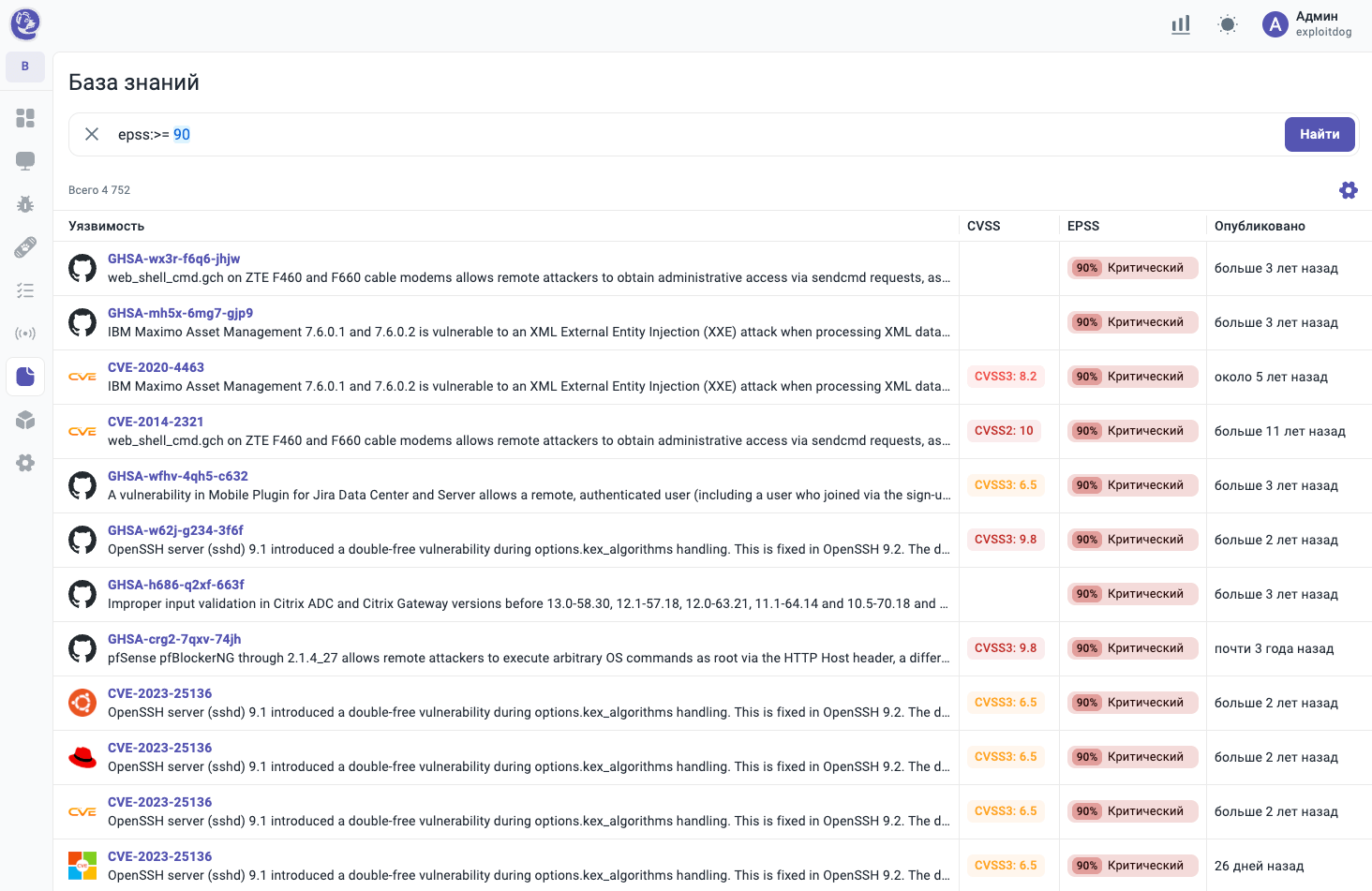The image size is (1372, 891).
Task: Open the CVE-2020-4463 vulnerability link
Action: [156, 367]
